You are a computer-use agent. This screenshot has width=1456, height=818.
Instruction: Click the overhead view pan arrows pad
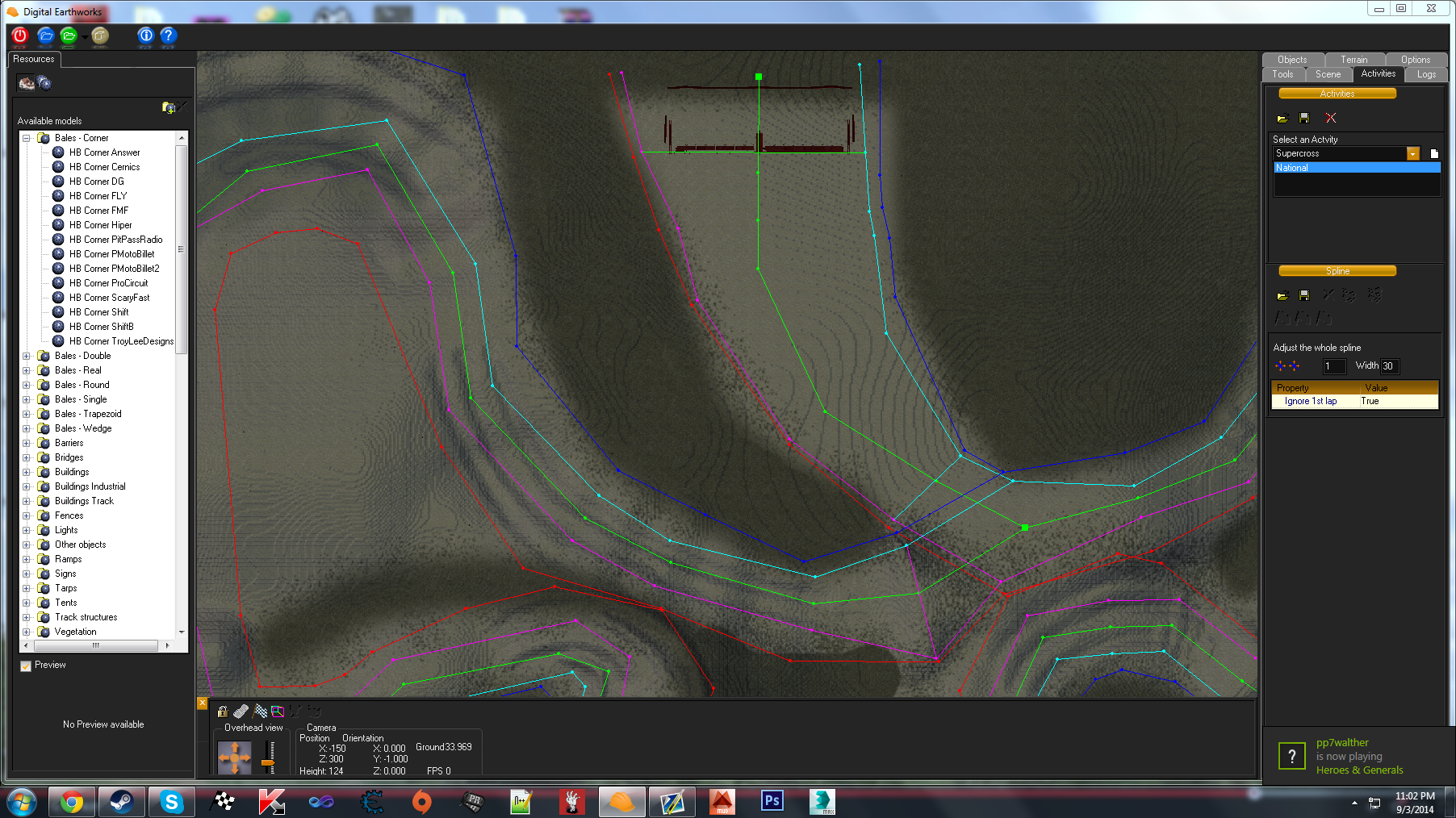coord(235,757)
